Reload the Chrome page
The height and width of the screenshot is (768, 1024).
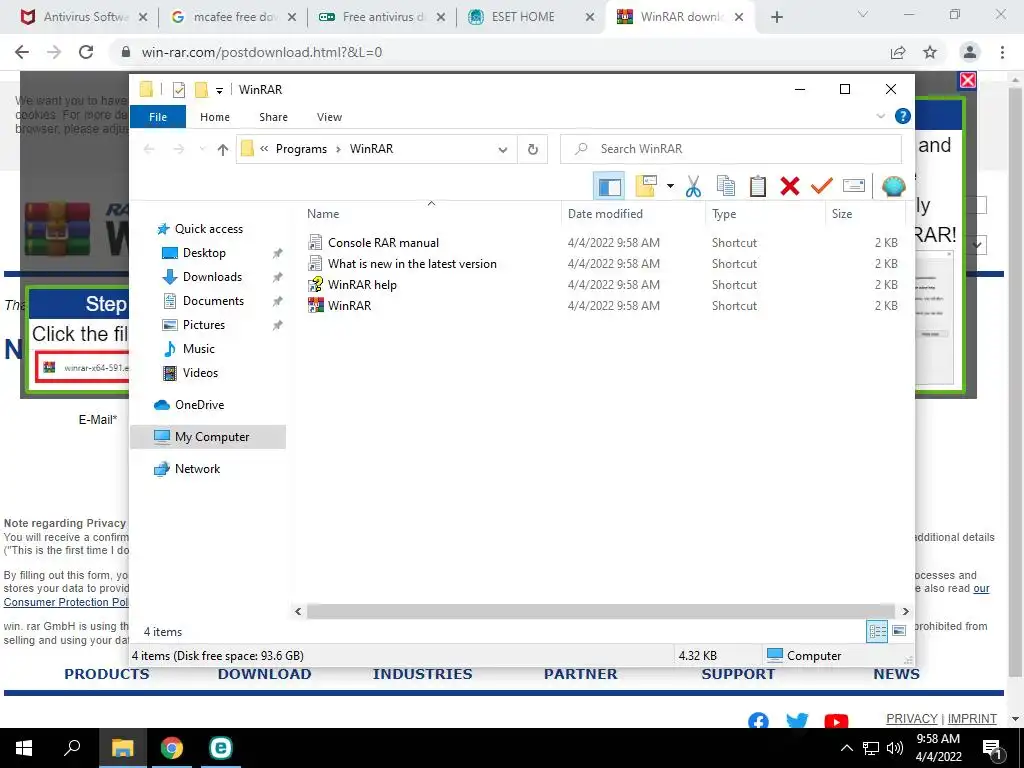(x=86, y=52)
